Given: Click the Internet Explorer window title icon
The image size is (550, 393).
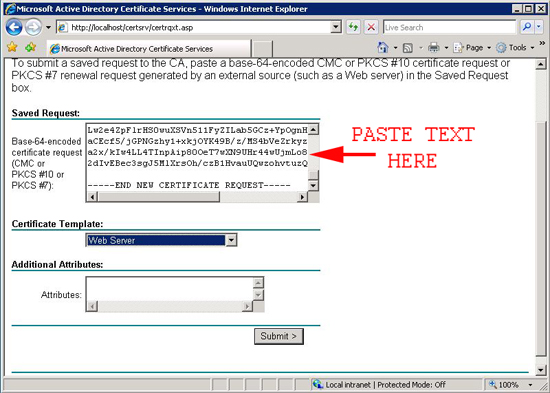Looking at the screenshot, I should pos(10,8).
